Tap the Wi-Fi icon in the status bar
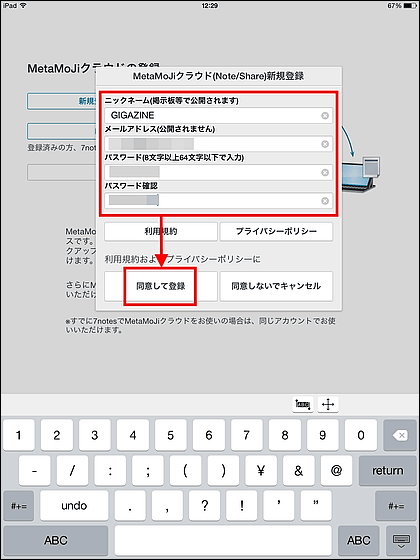This screenshot has width=420, height=560. click(x=23, y=6)
